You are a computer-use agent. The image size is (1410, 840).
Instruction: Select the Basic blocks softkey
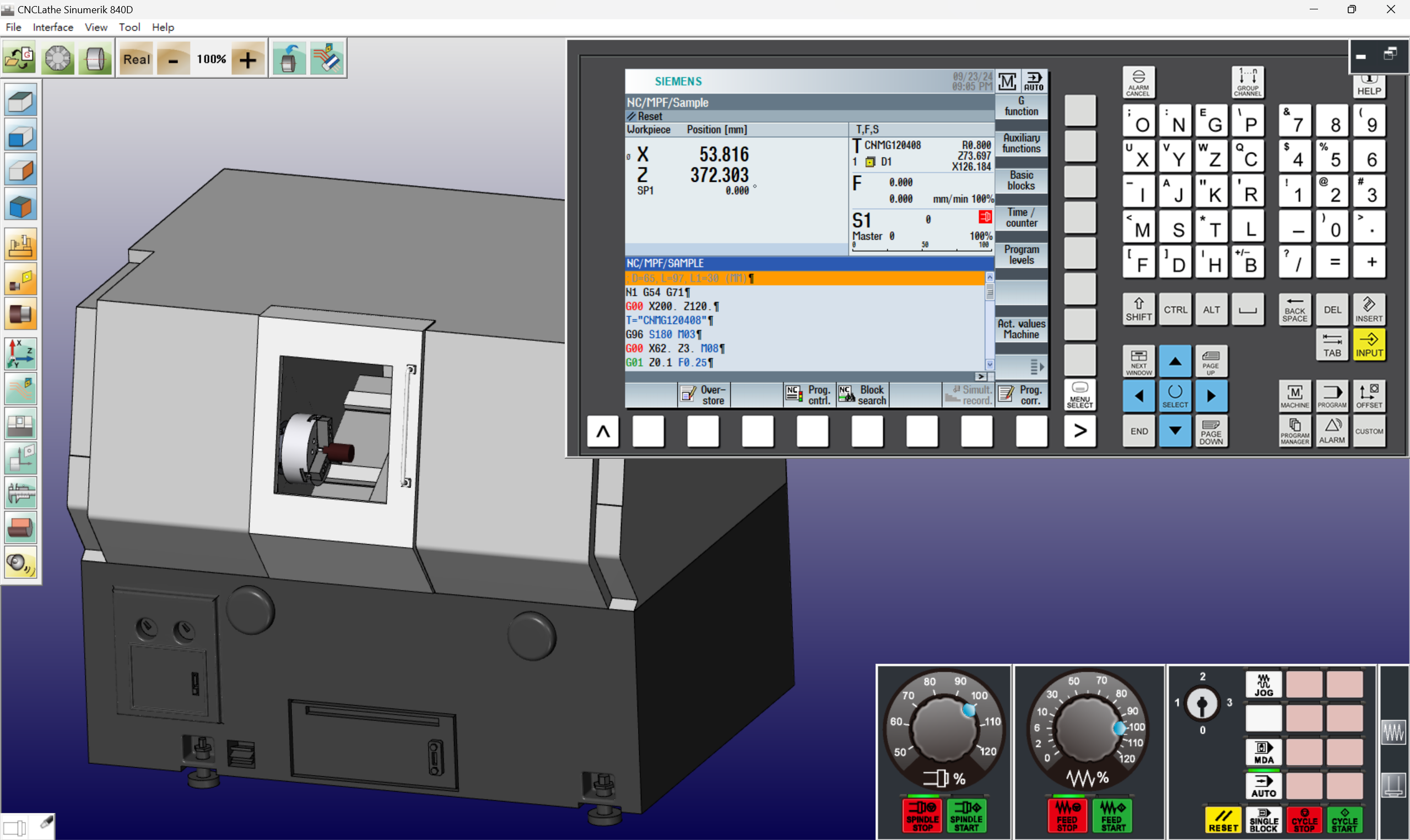(x=1021, y=181)
